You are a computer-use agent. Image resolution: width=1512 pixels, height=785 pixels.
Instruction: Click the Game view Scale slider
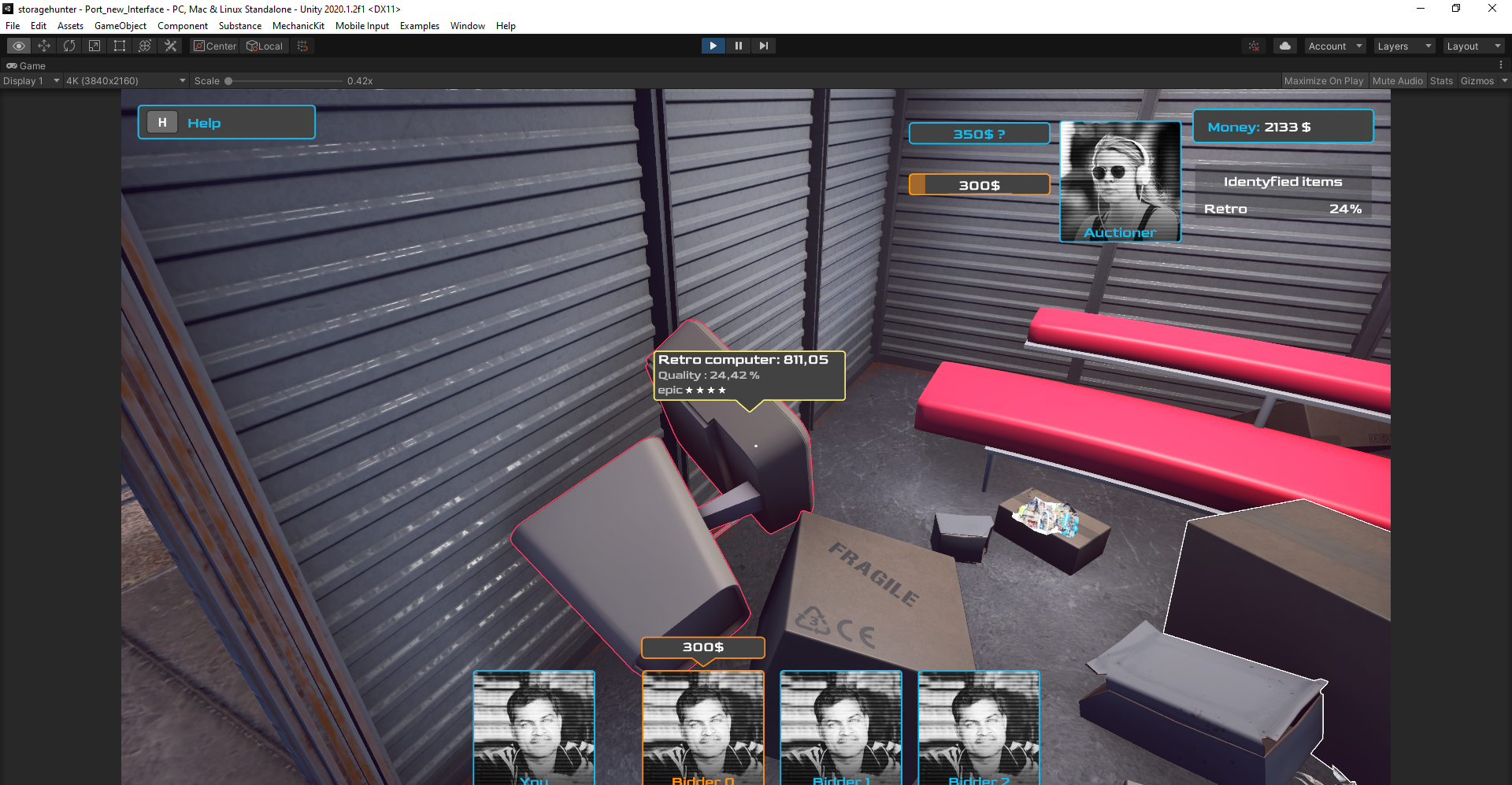(x=283, y=81)
